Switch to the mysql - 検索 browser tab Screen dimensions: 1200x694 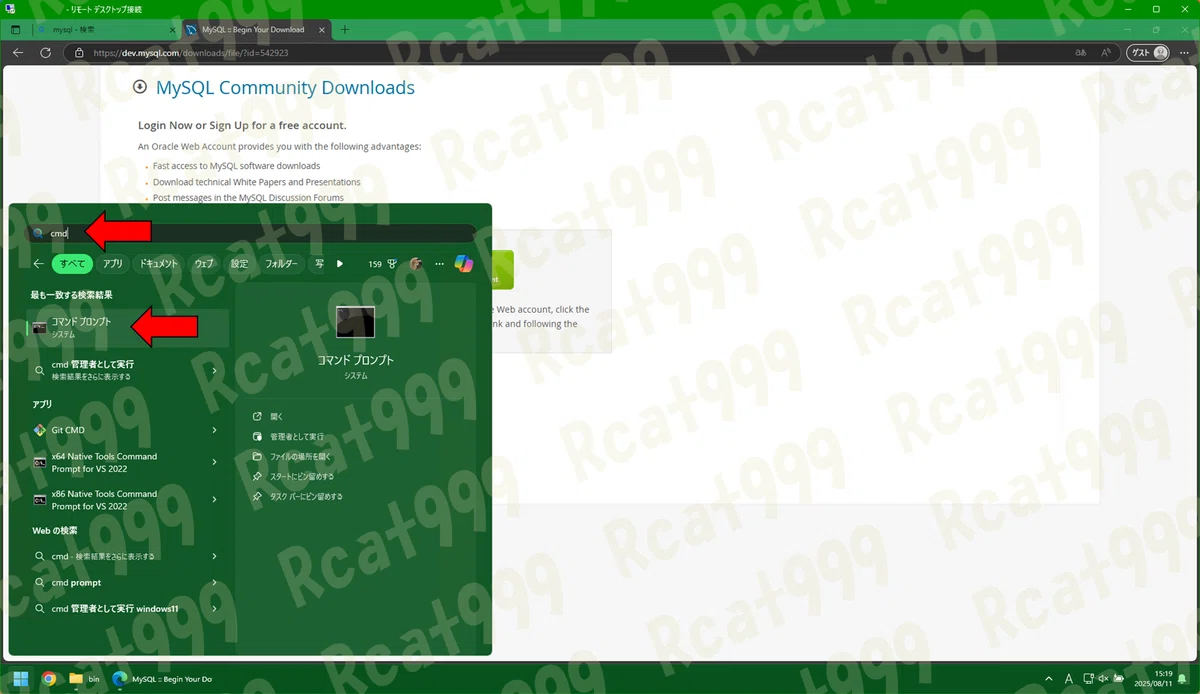point(105,30)
